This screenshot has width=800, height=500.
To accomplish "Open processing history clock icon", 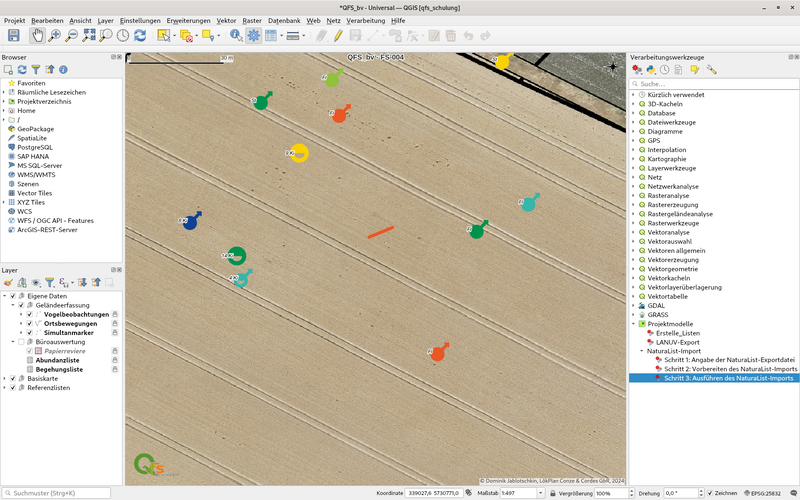I will 664,69.
